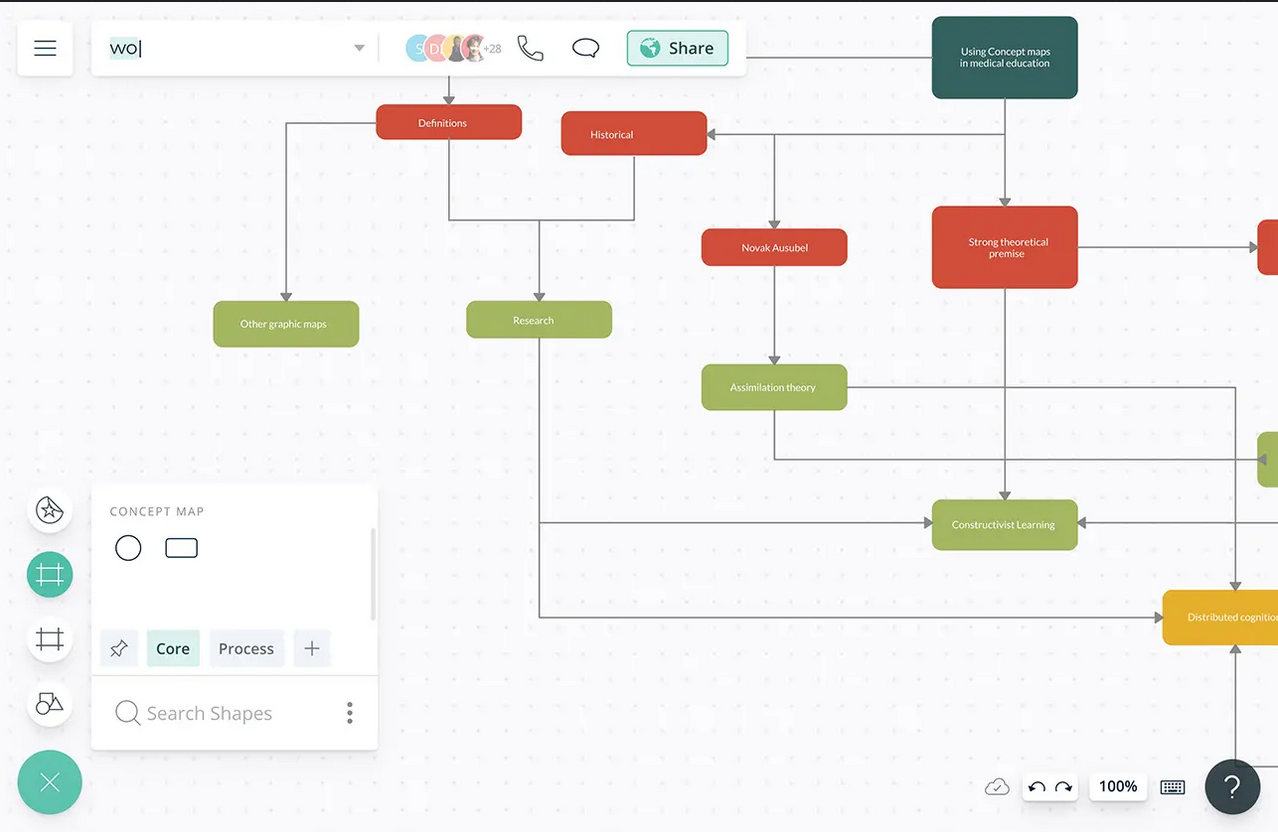Open shapes panel more options menu
This screenshot has width=1278, height=832.
pos(349,713)
